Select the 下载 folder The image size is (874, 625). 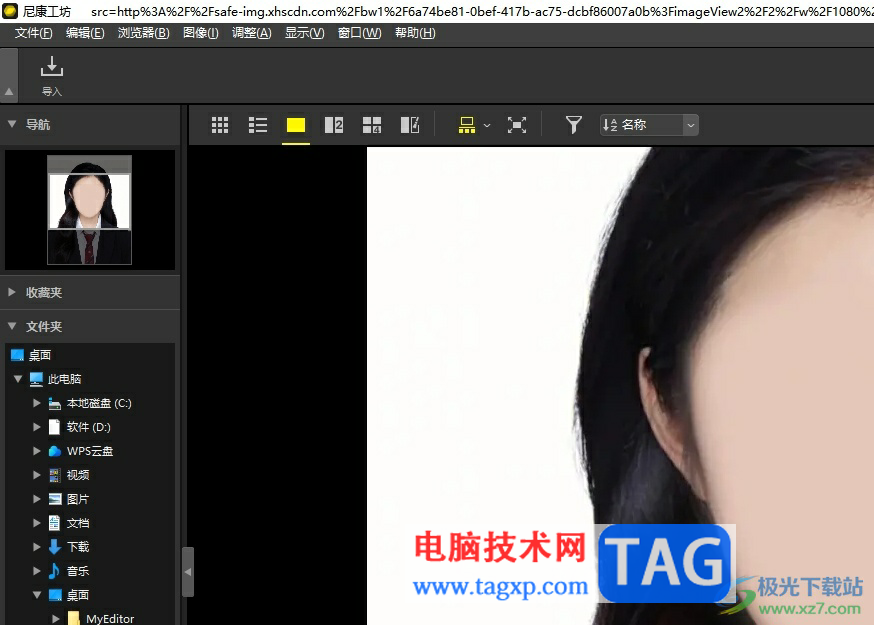pyautogui.click(x=77, y=547)
